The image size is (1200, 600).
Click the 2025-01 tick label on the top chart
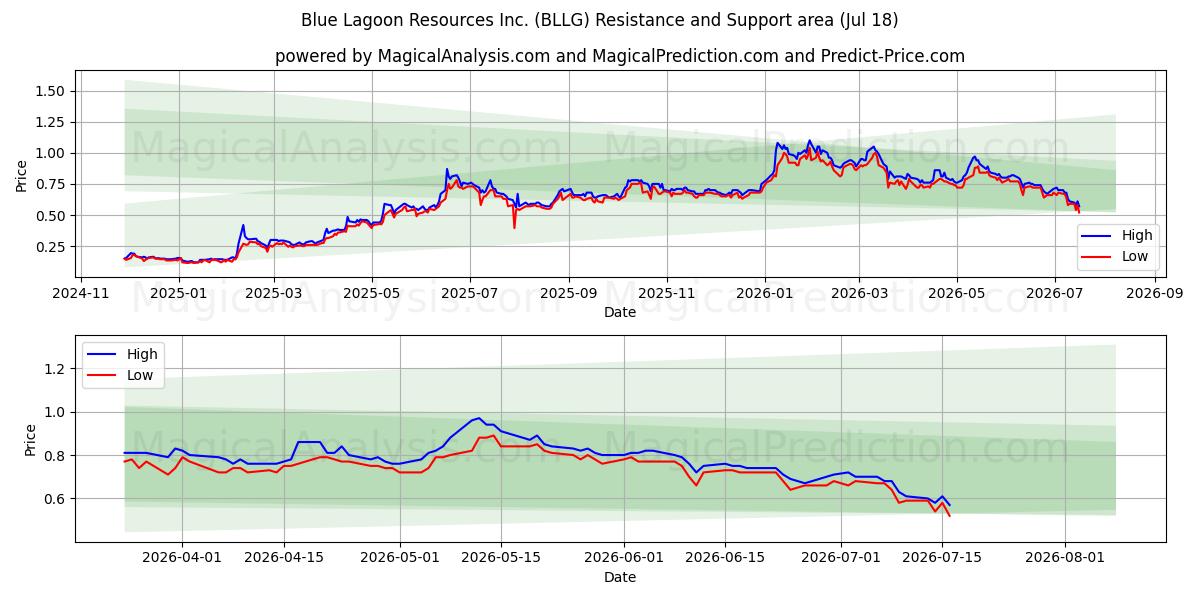178,294
